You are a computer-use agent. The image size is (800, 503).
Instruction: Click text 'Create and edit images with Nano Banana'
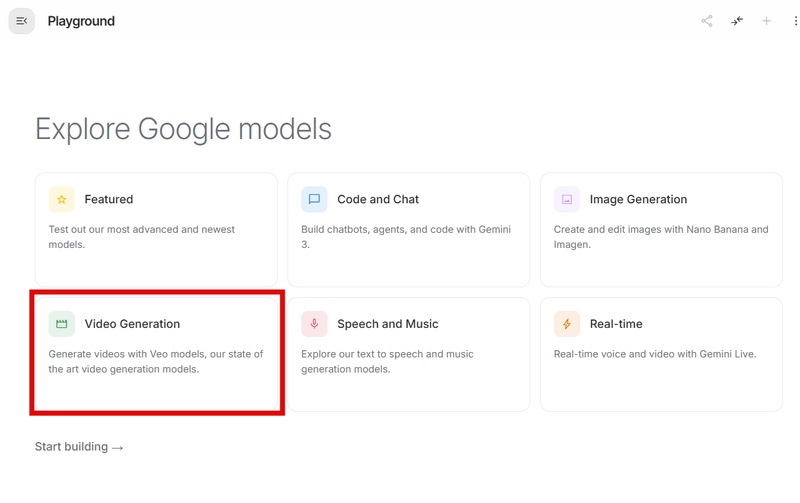click(x=651, y=230)
